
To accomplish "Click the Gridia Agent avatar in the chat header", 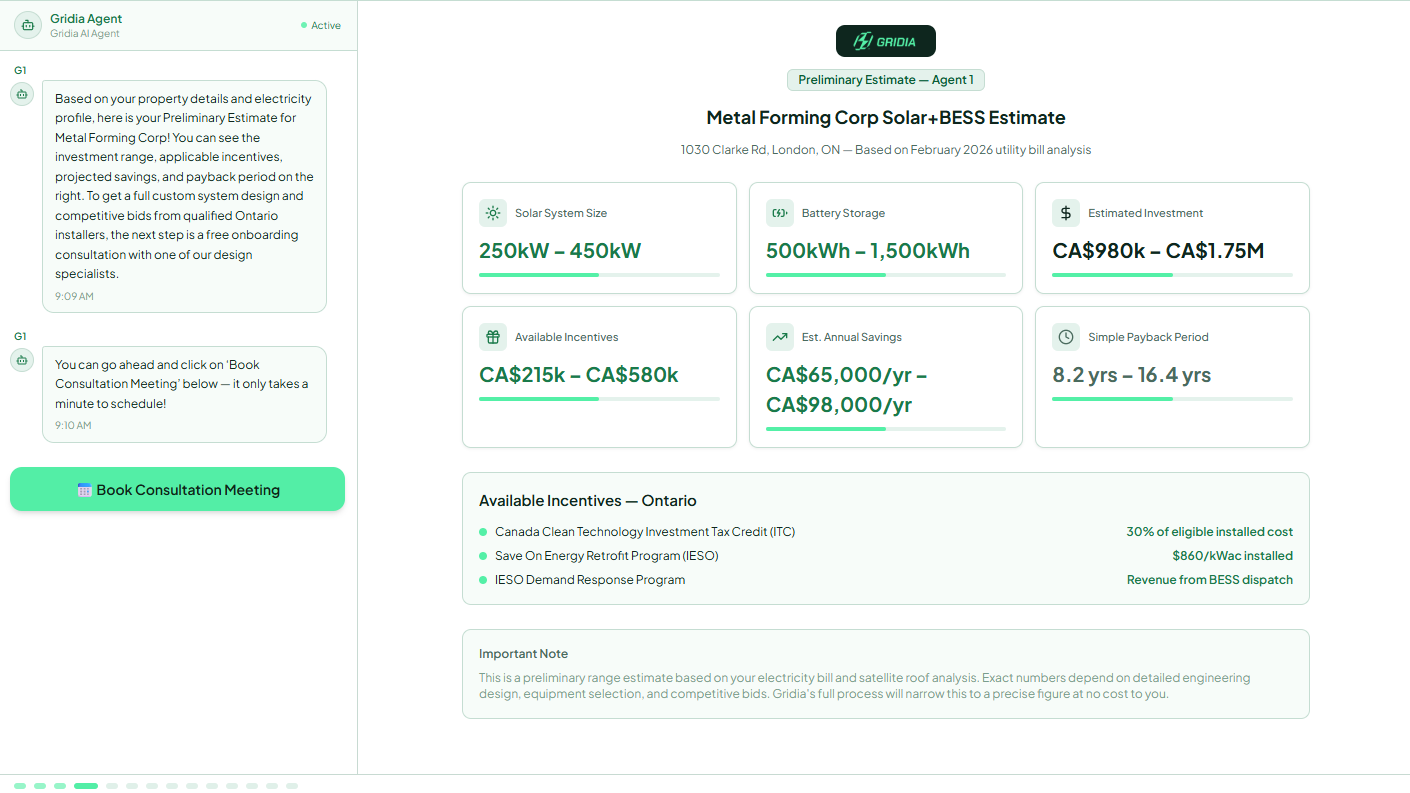I will coord(28,26).
